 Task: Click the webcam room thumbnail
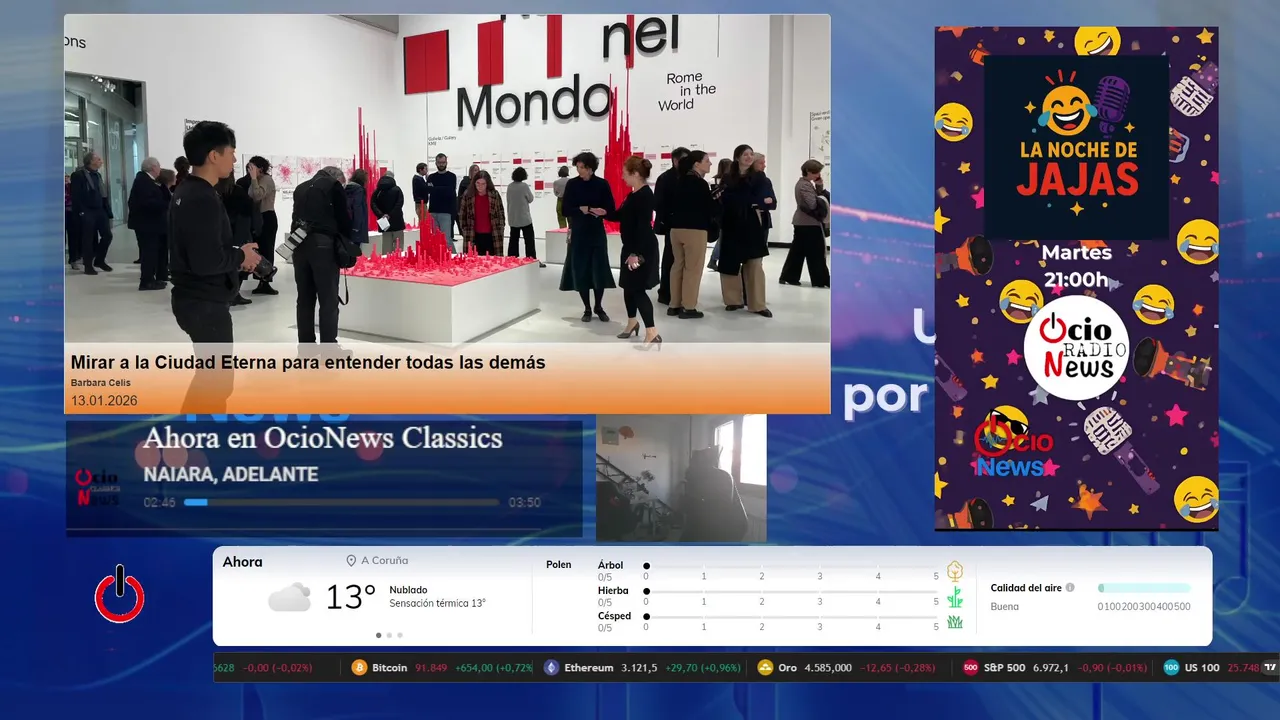tap(681, 478)
